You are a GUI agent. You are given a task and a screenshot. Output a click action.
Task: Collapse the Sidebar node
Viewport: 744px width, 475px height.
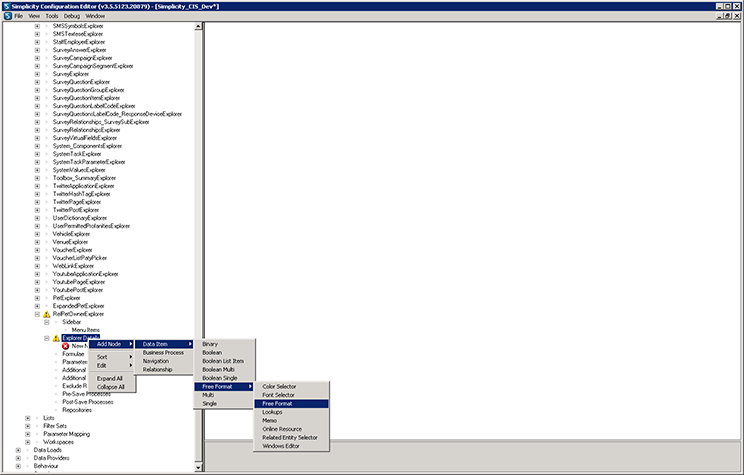pyautogui.click(x=46, y=322)
